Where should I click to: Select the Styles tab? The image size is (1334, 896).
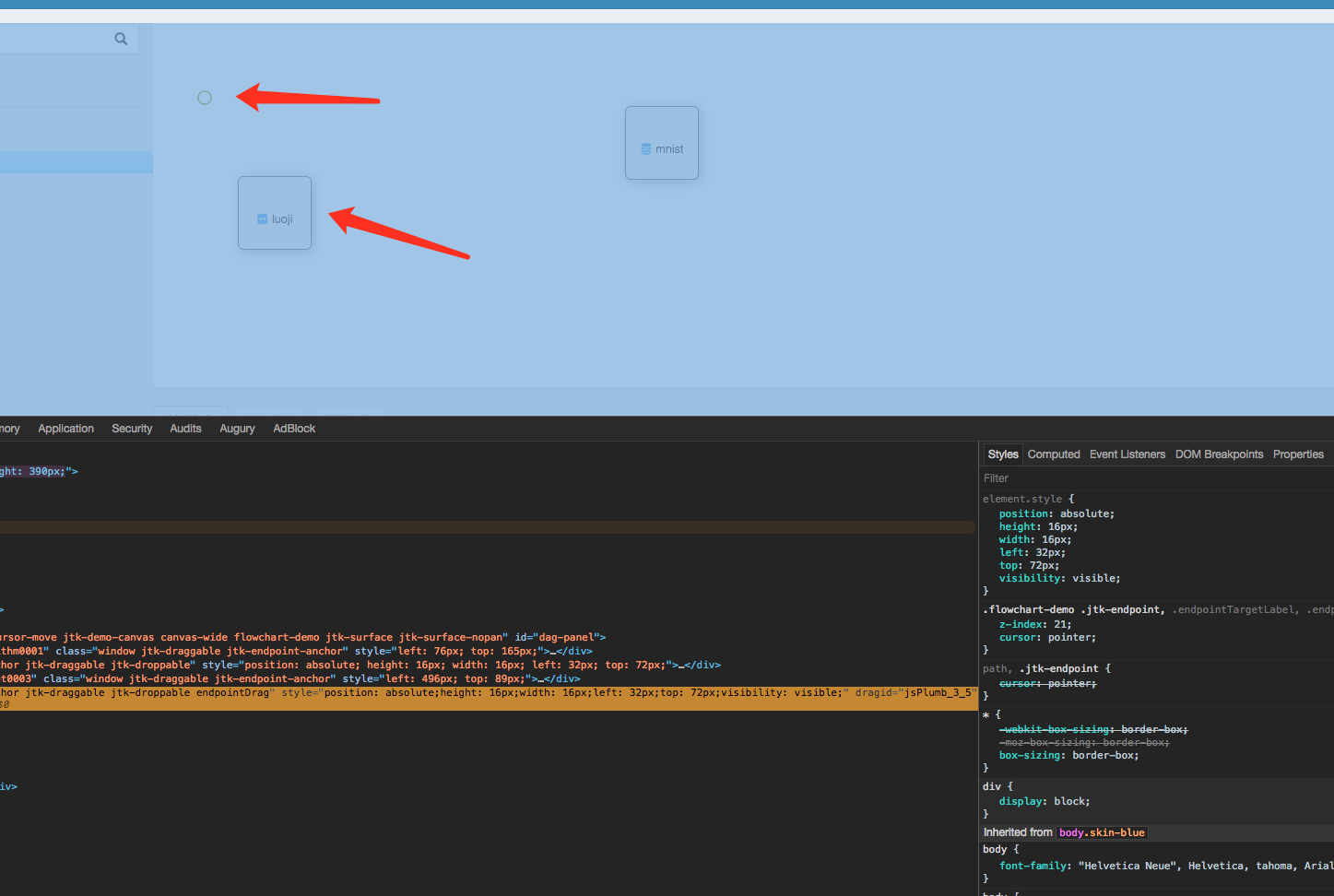[x=1002, y=454]
